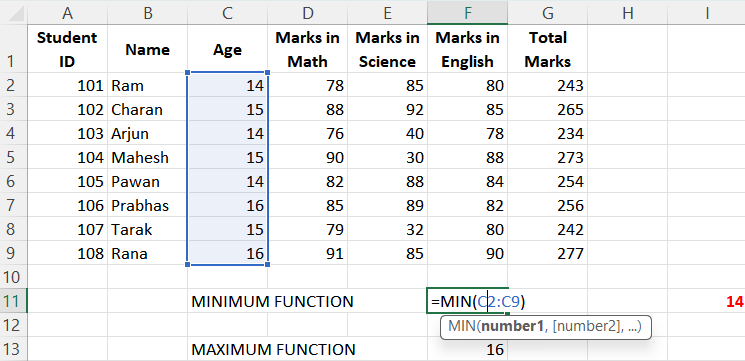Select column B header

[x=148, y=13]
